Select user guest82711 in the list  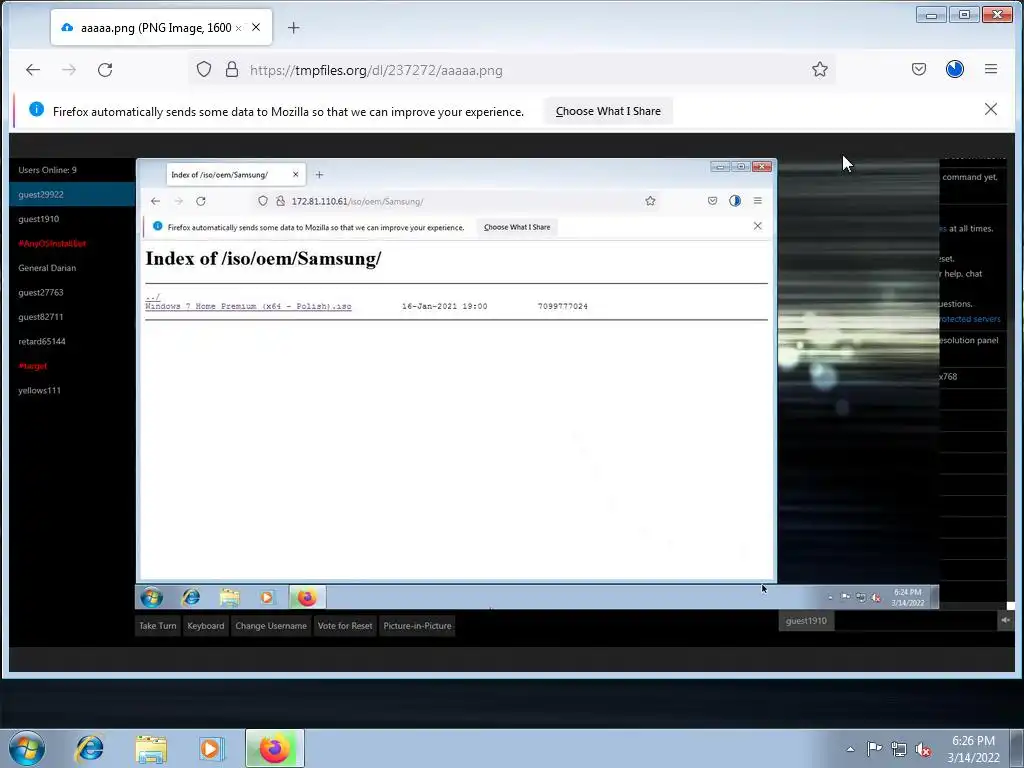72,317
